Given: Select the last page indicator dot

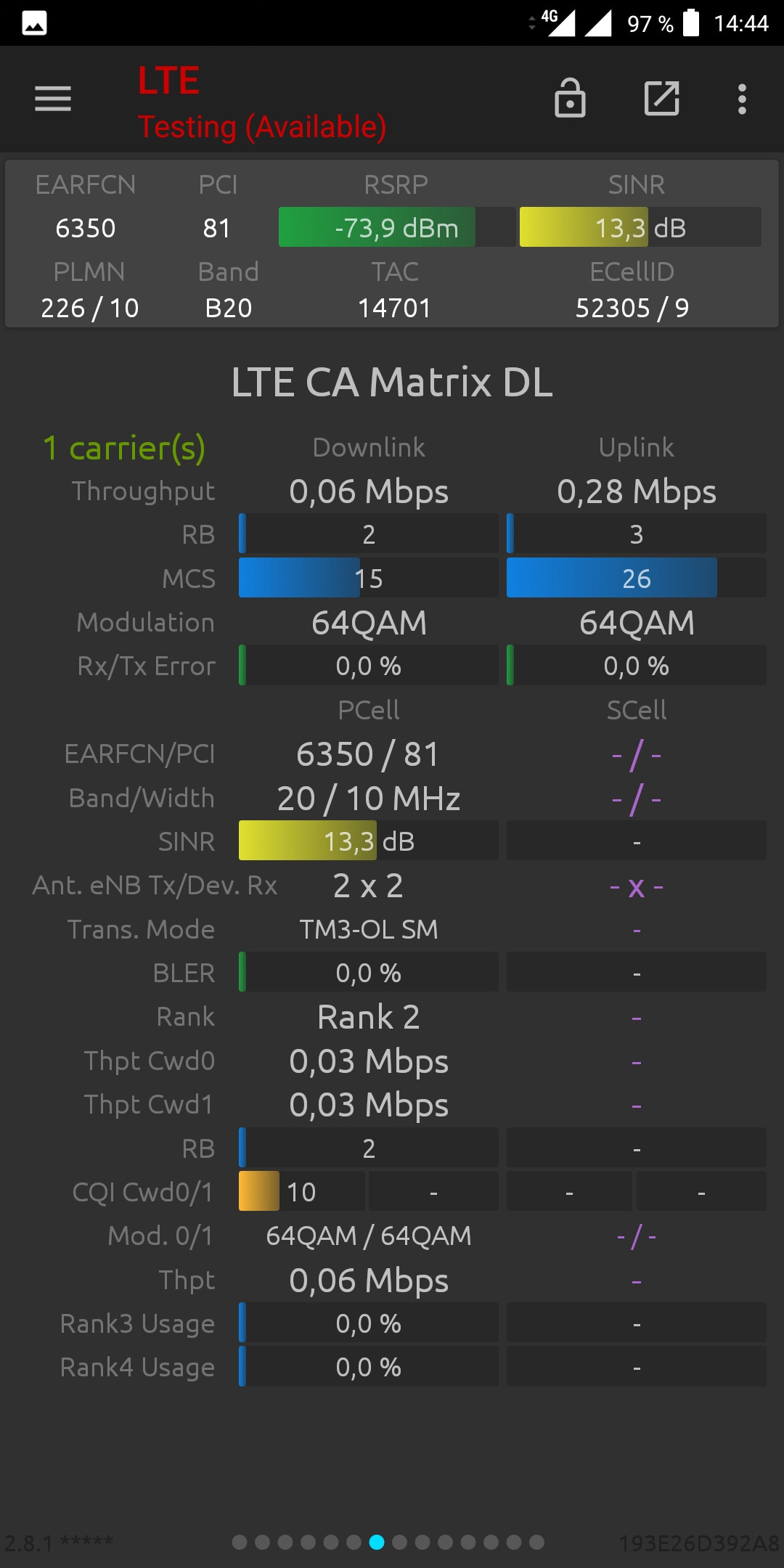Looking at the screenshot, I should 536,1542.
